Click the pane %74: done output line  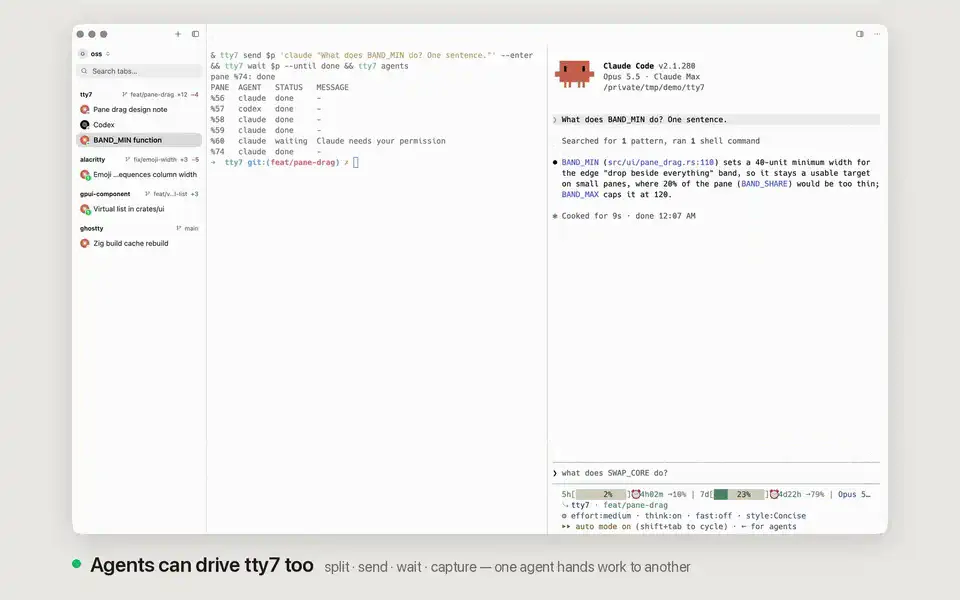point(242,77)
